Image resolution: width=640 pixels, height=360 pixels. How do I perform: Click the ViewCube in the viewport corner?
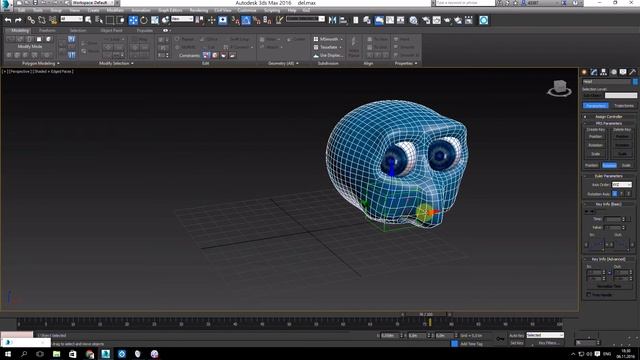coord(559,88)
